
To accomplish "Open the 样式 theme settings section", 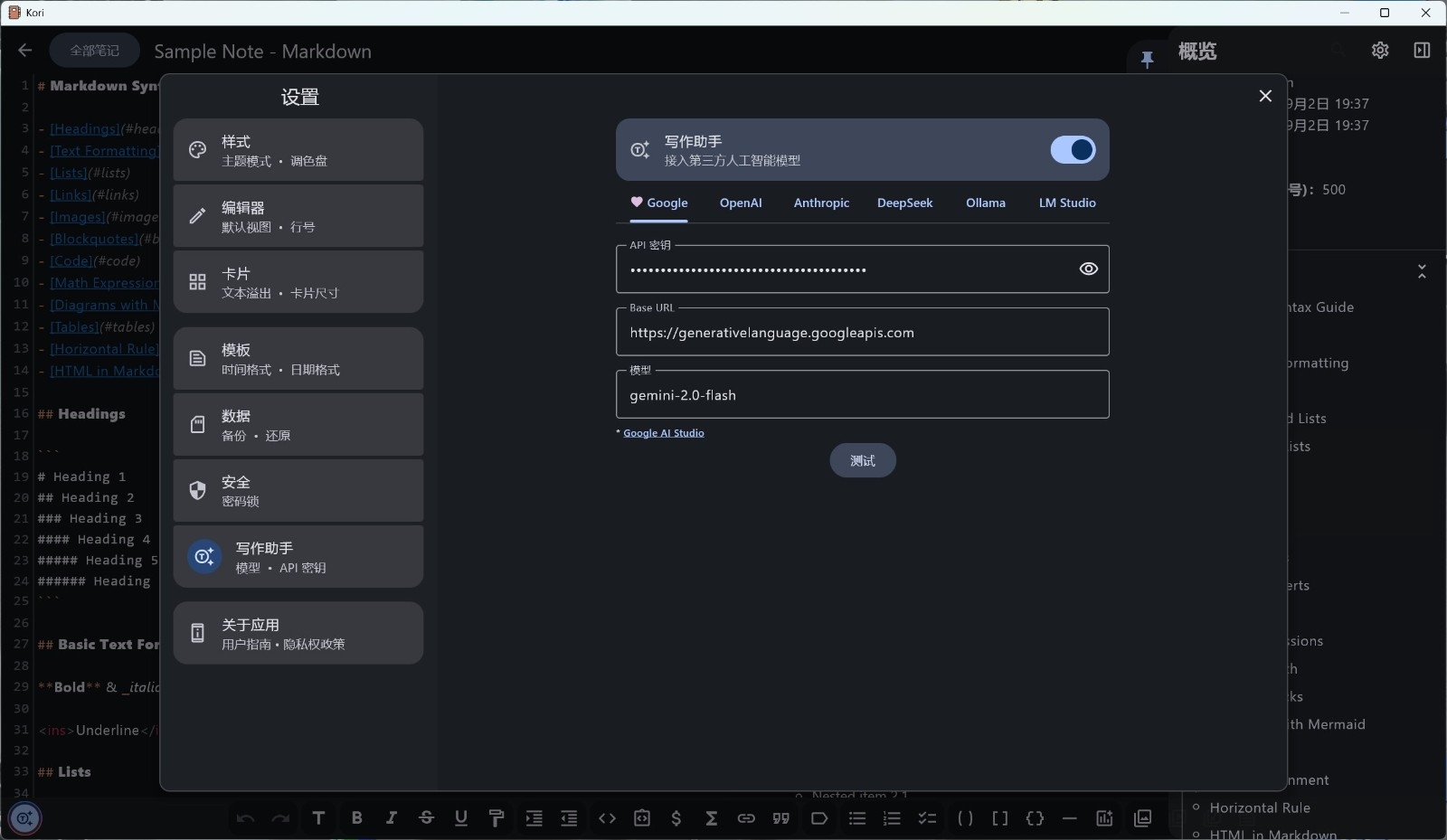I will pos(298,150).
